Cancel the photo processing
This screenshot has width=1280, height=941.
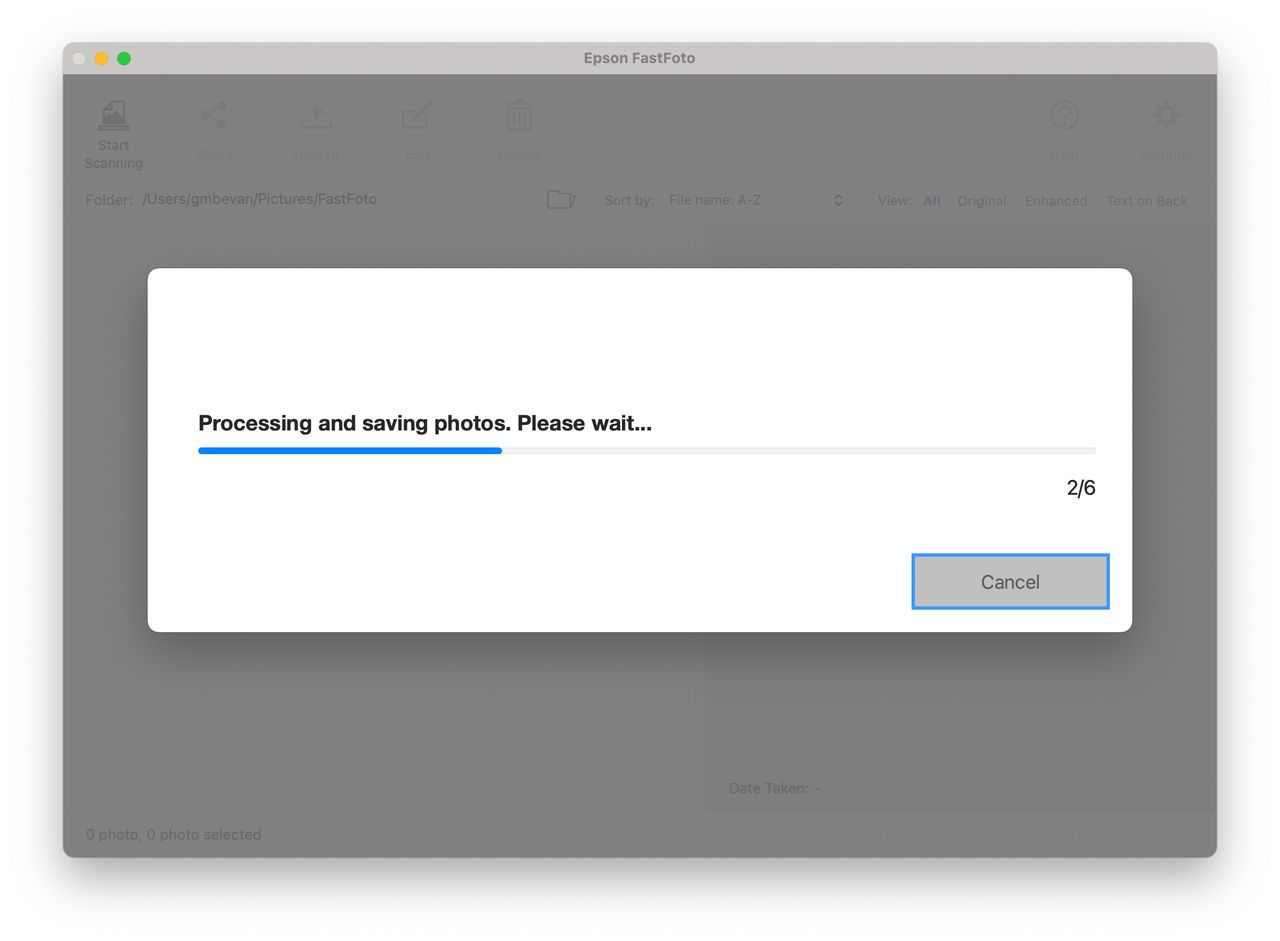(1010, 582)
